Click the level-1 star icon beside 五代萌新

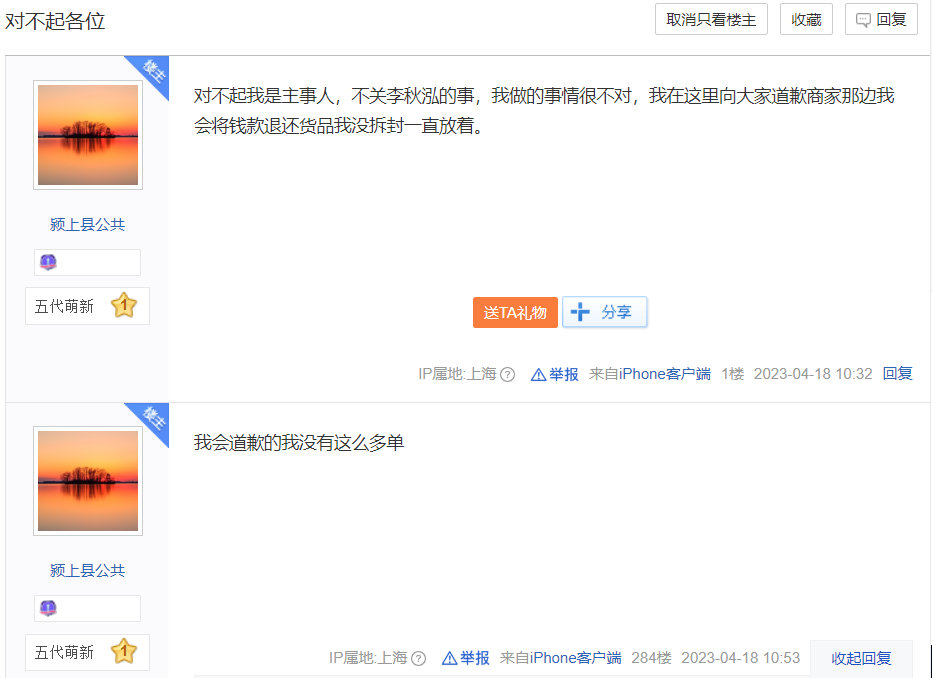[124, 306]
